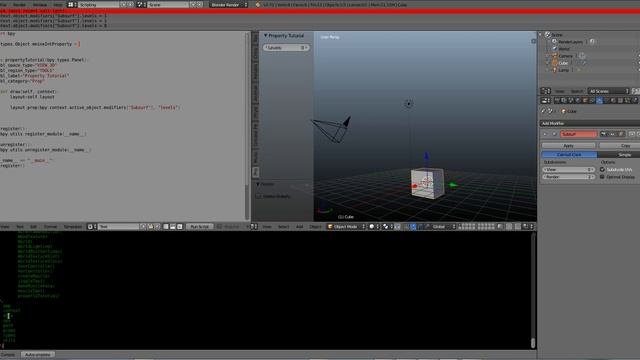This screenshot has height=360, width=640.
Task: Open the Render menu in top bar
Action: [19, 4]
